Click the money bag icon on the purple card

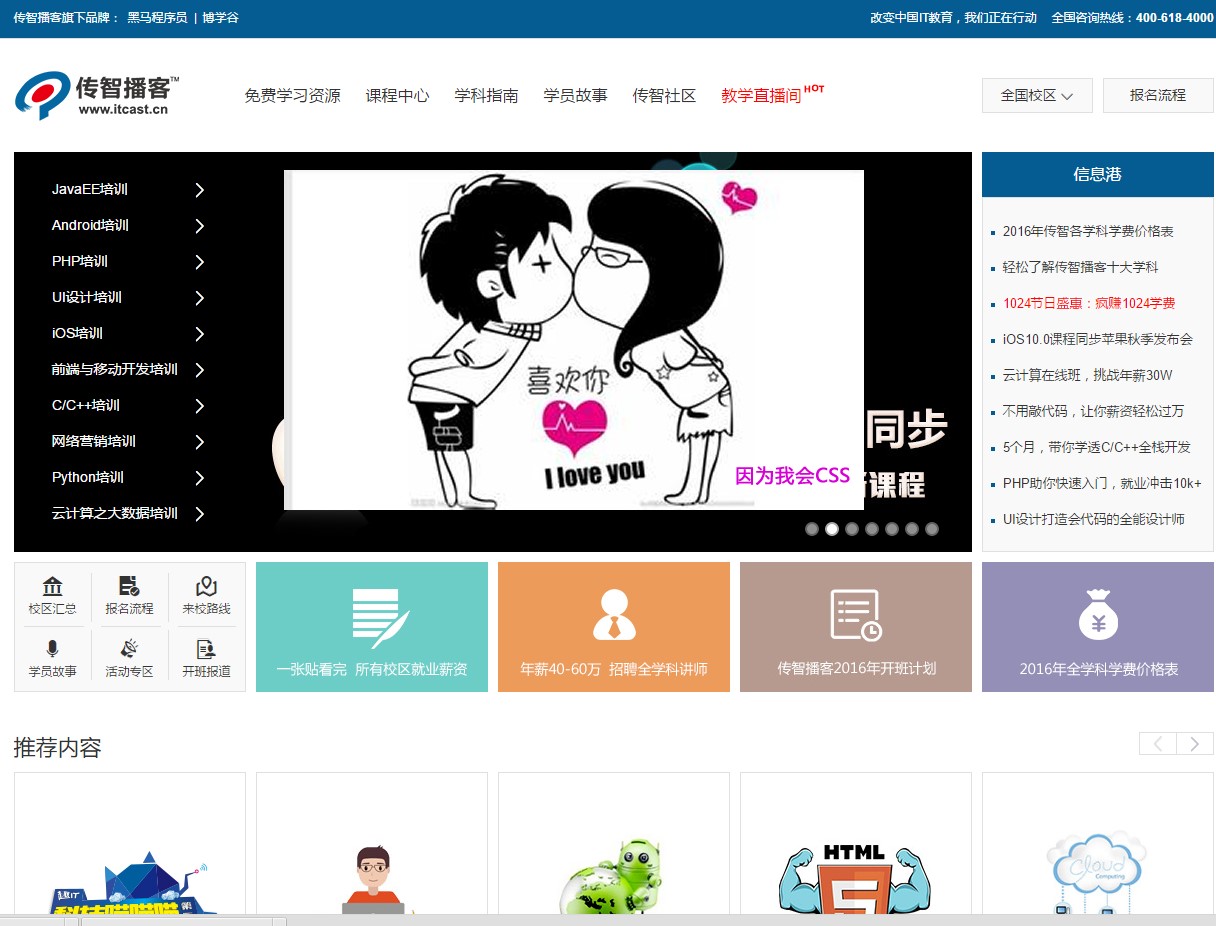click(x=1098, y=615)
